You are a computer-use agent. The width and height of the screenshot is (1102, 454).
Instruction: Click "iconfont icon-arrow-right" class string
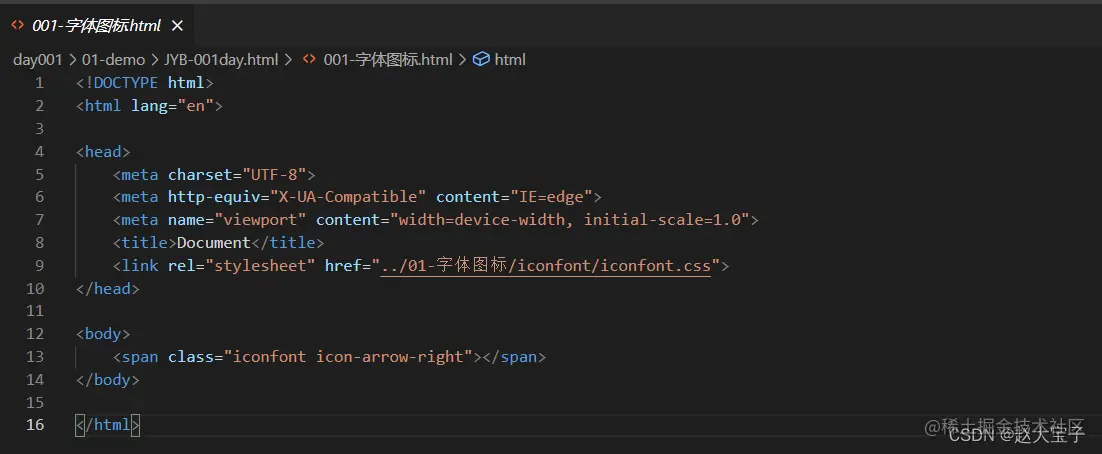click(348, 357)
